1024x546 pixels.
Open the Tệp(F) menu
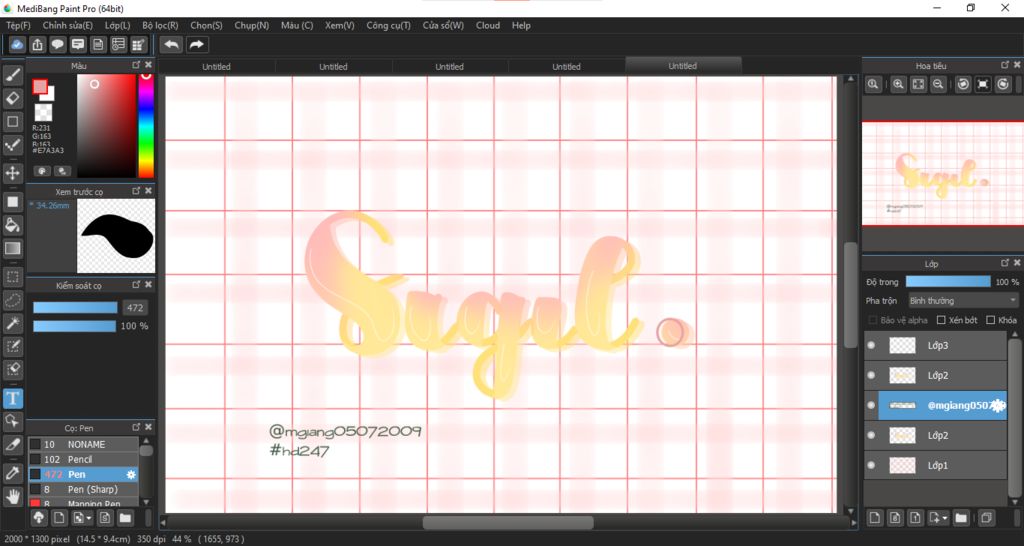coord(18,25)
